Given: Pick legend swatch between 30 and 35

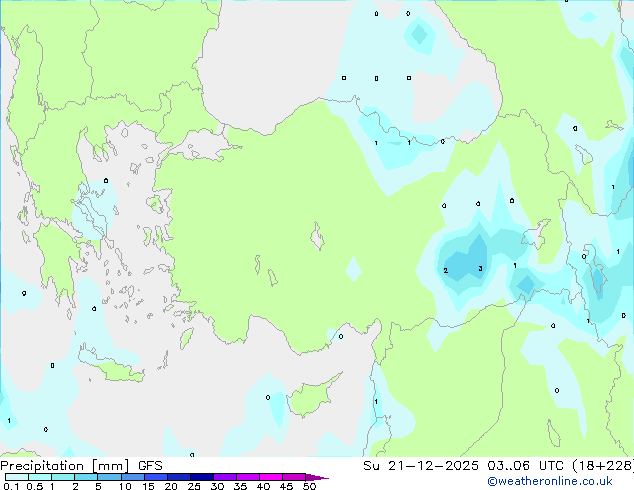Looking at the screenshot, I should click(224, 477).
